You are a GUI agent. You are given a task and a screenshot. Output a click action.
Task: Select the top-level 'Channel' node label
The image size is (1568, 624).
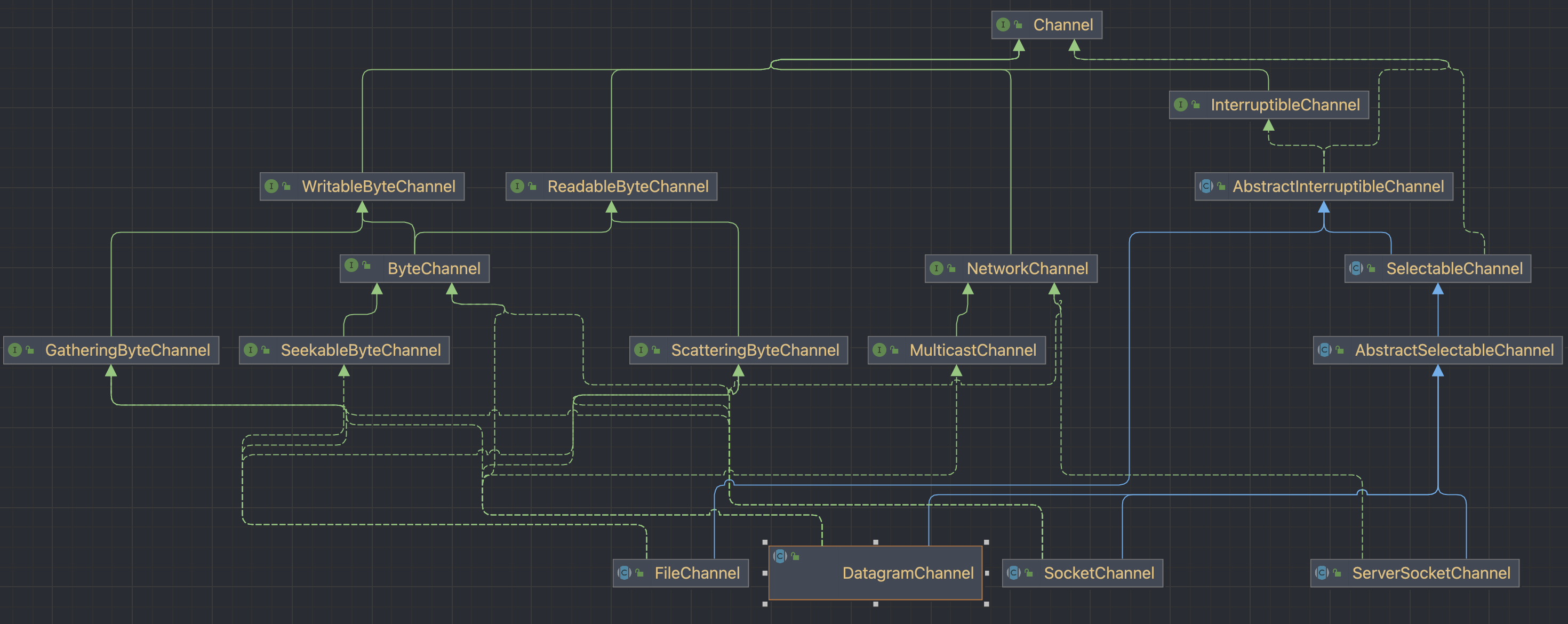tap(1063, 25)
